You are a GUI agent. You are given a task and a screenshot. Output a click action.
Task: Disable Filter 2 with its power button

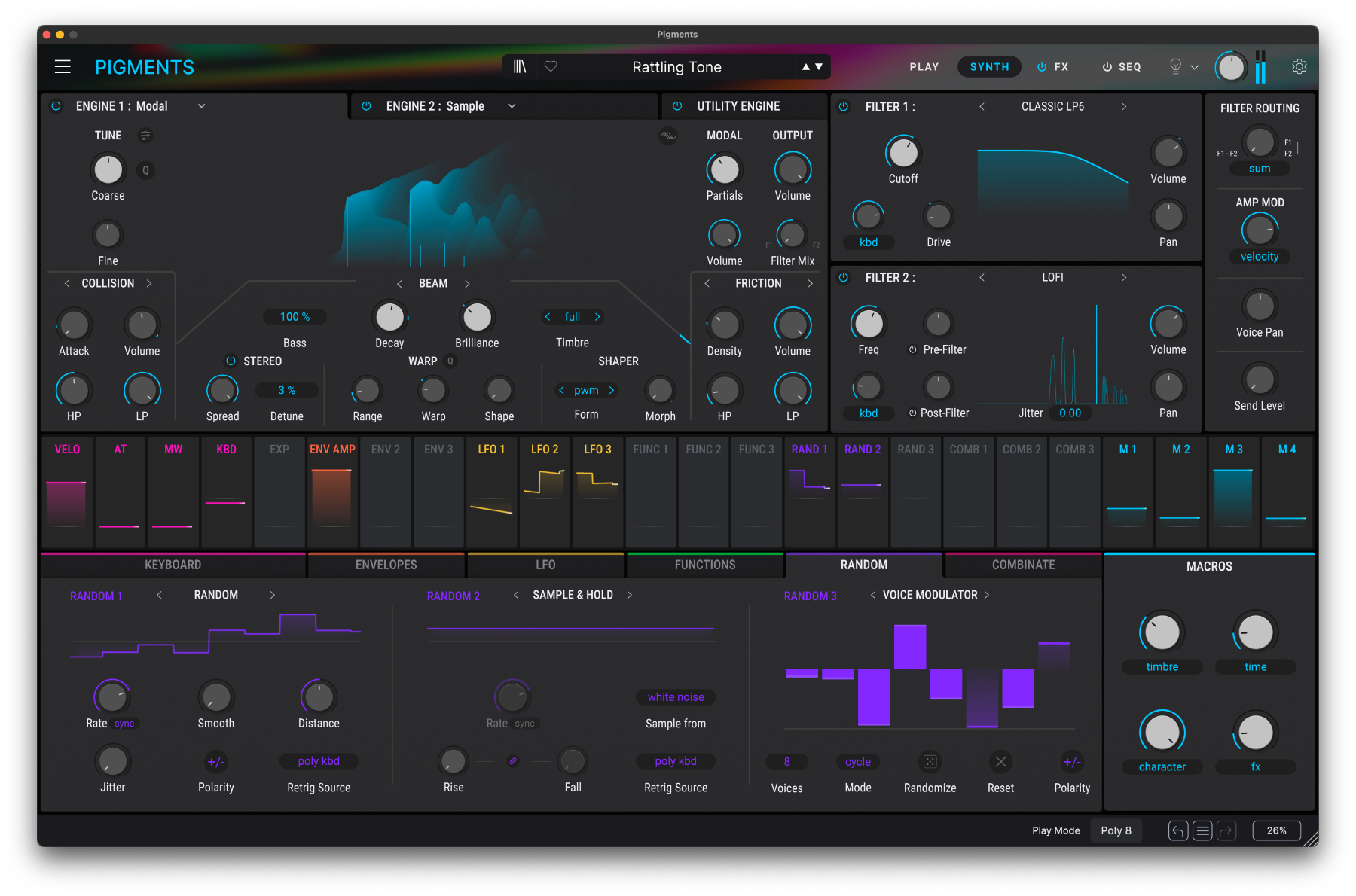844,278
